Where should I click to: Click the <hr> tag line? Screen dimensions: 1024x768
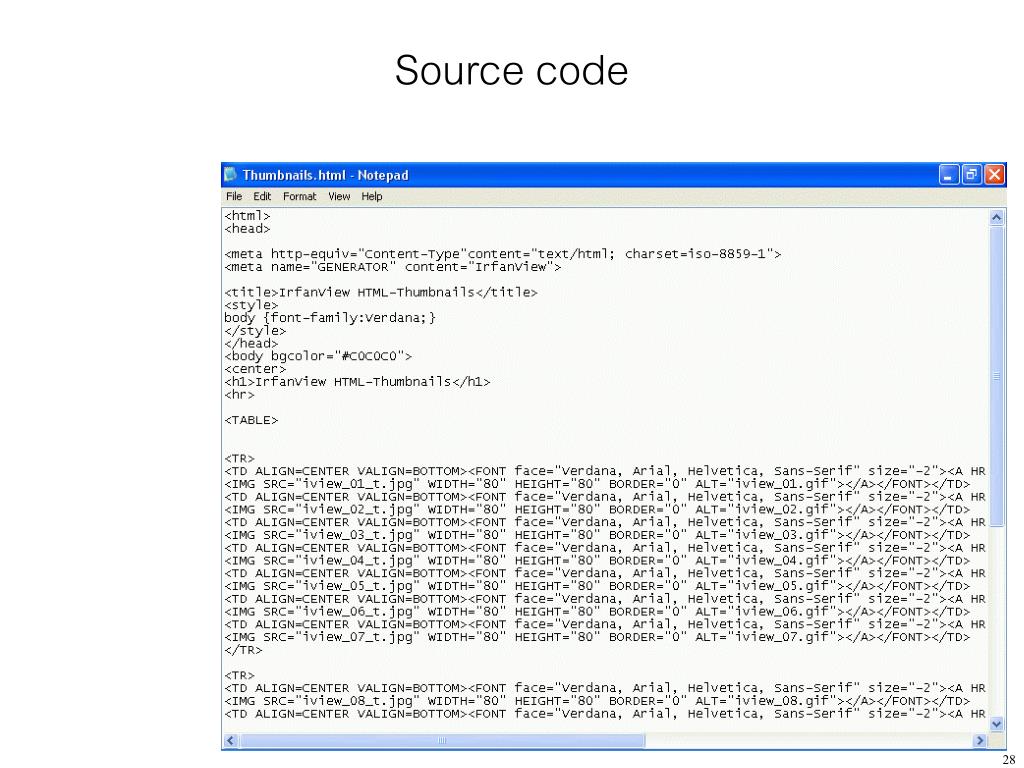click(x=239, y=394)
